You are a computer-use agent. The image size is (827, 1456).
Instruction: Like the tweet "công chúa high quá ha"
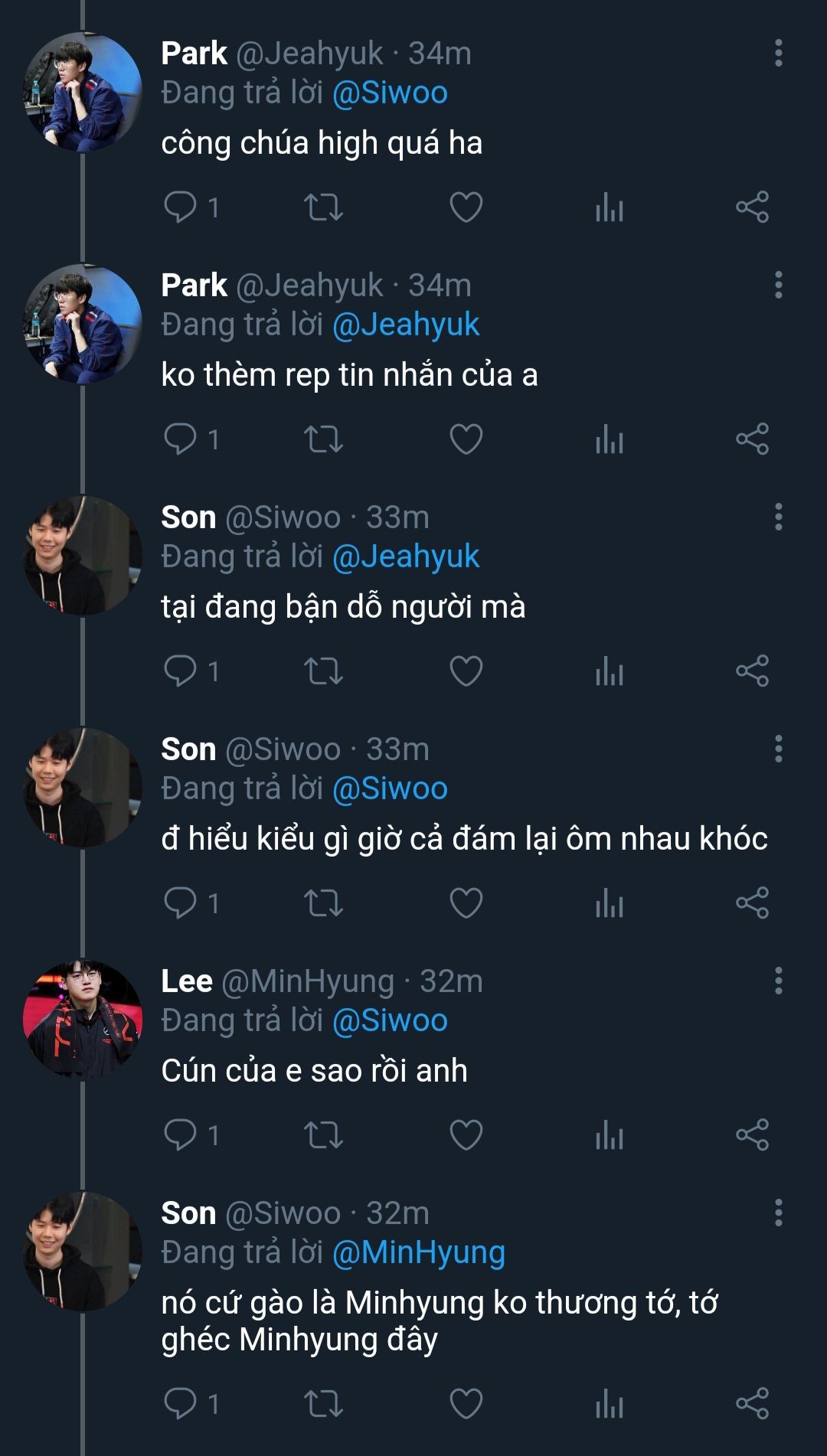(466, 207)
